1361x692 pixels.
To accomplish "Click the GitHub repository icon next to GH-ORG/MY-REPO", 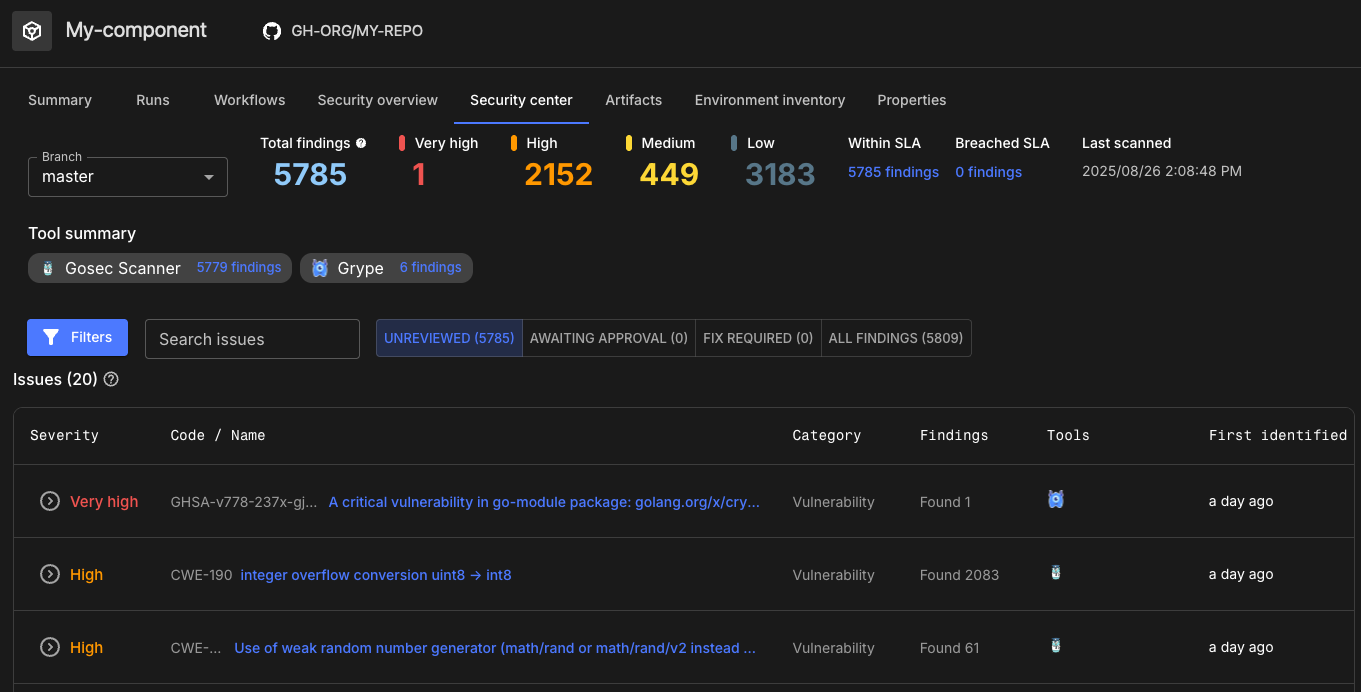I will (x=271, y=31).
